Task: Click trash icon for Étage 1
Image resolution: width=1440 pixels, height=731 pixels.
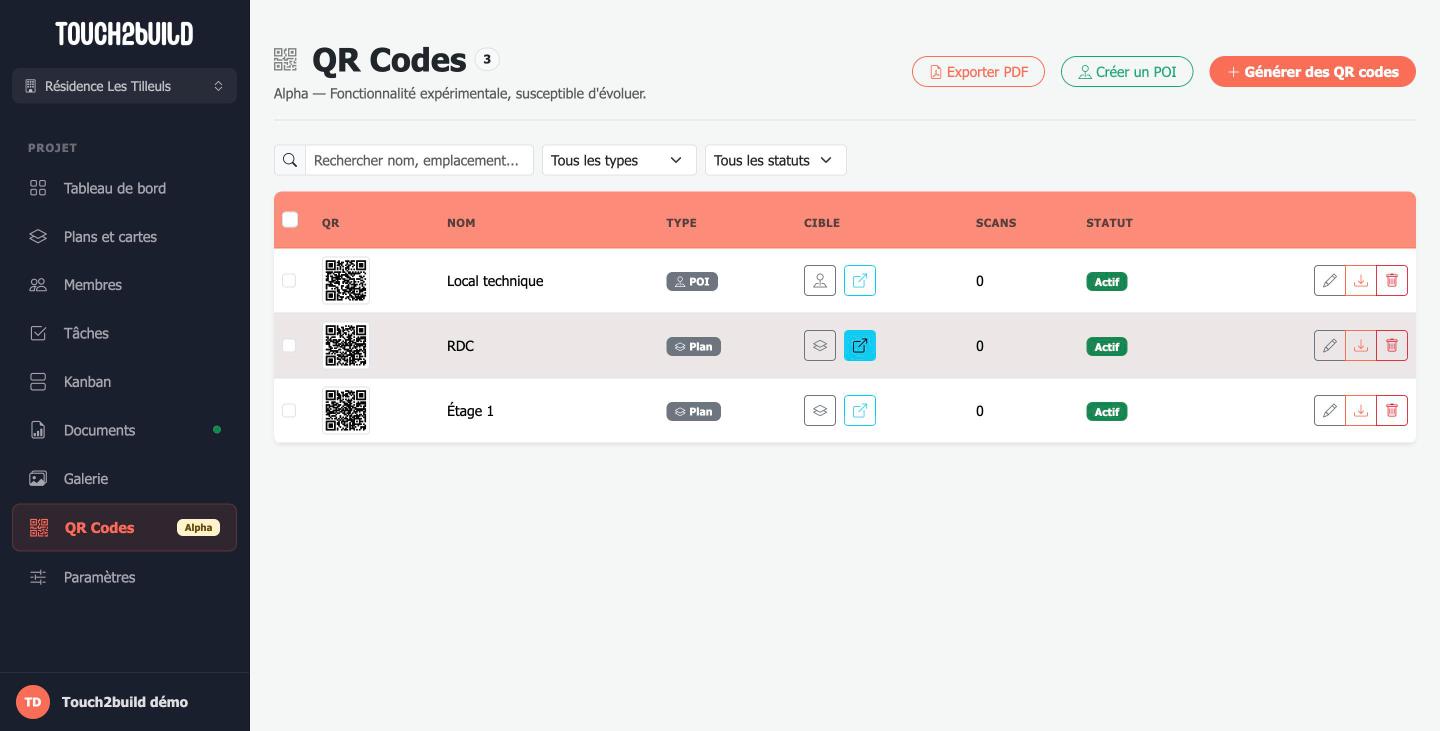Action: (1392, 411)
